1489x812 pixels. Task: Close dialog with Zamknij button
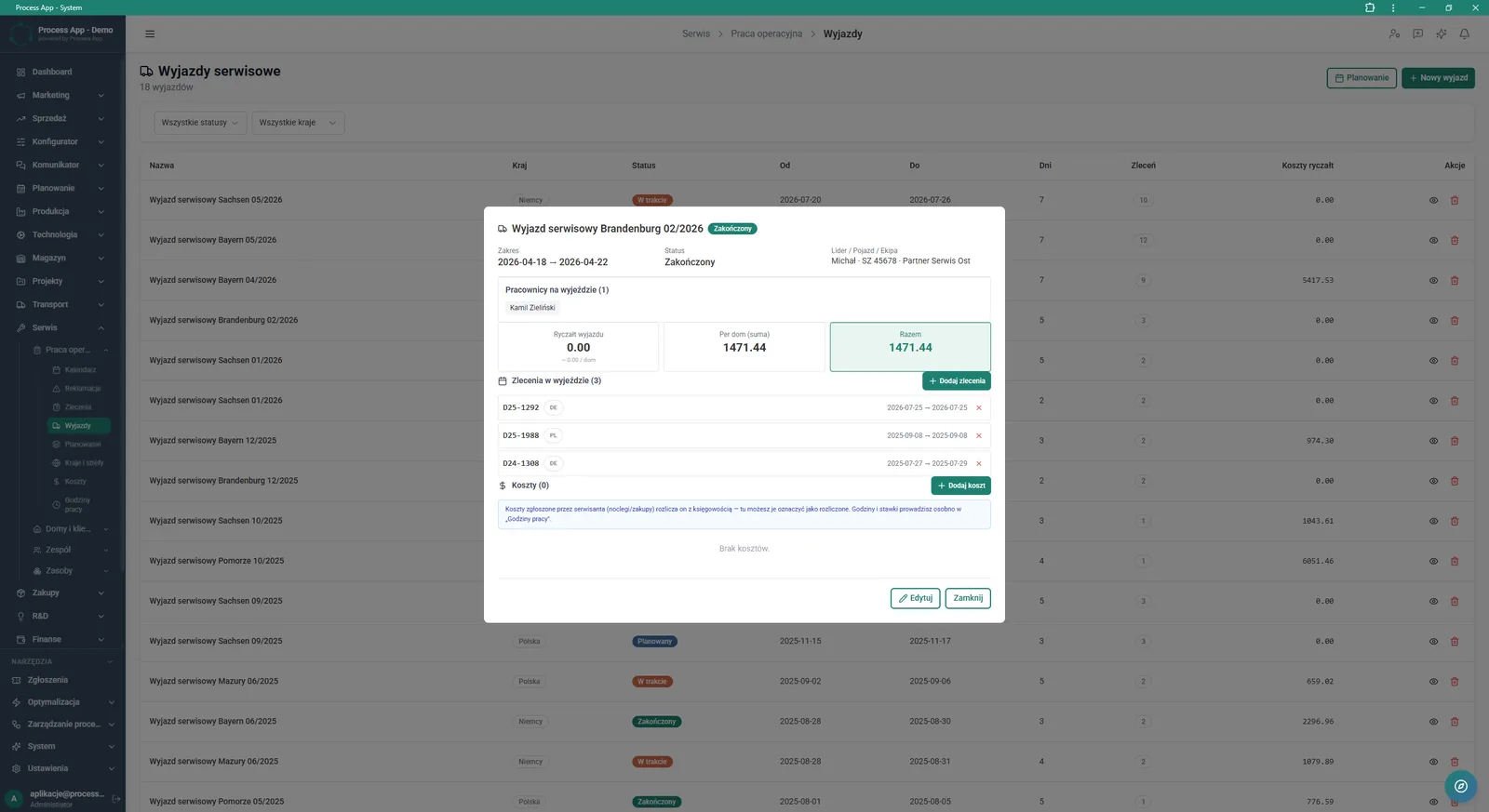coord(968,598)
